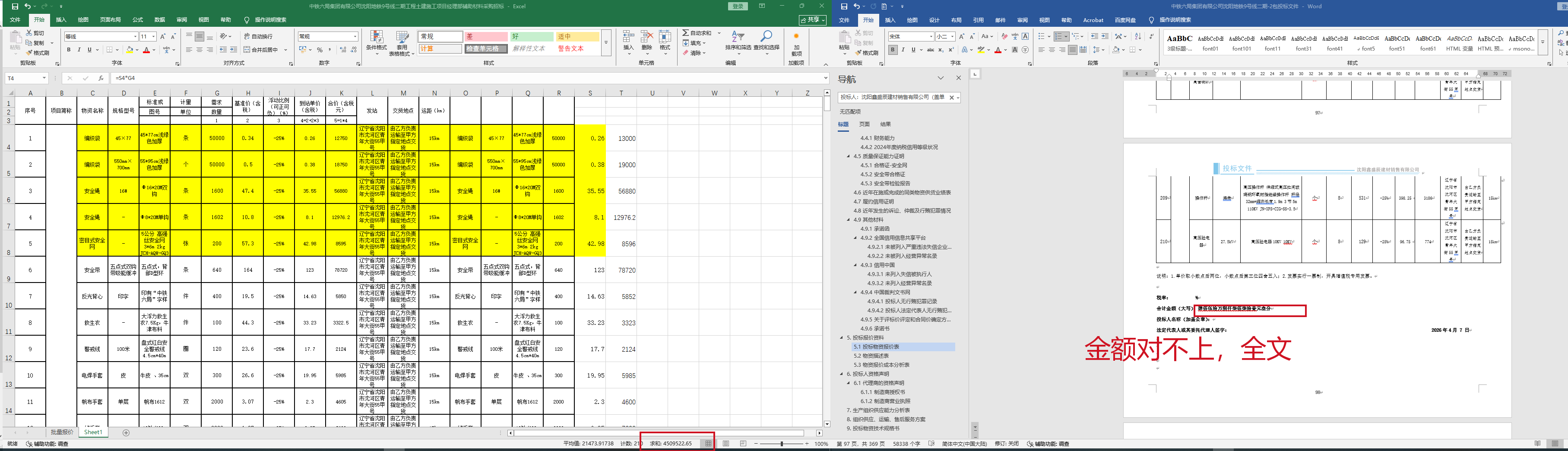Click Excel's Insert cells (插入) icon
The height and width of the screenshot is (451, 1568).
coord(628,38)
